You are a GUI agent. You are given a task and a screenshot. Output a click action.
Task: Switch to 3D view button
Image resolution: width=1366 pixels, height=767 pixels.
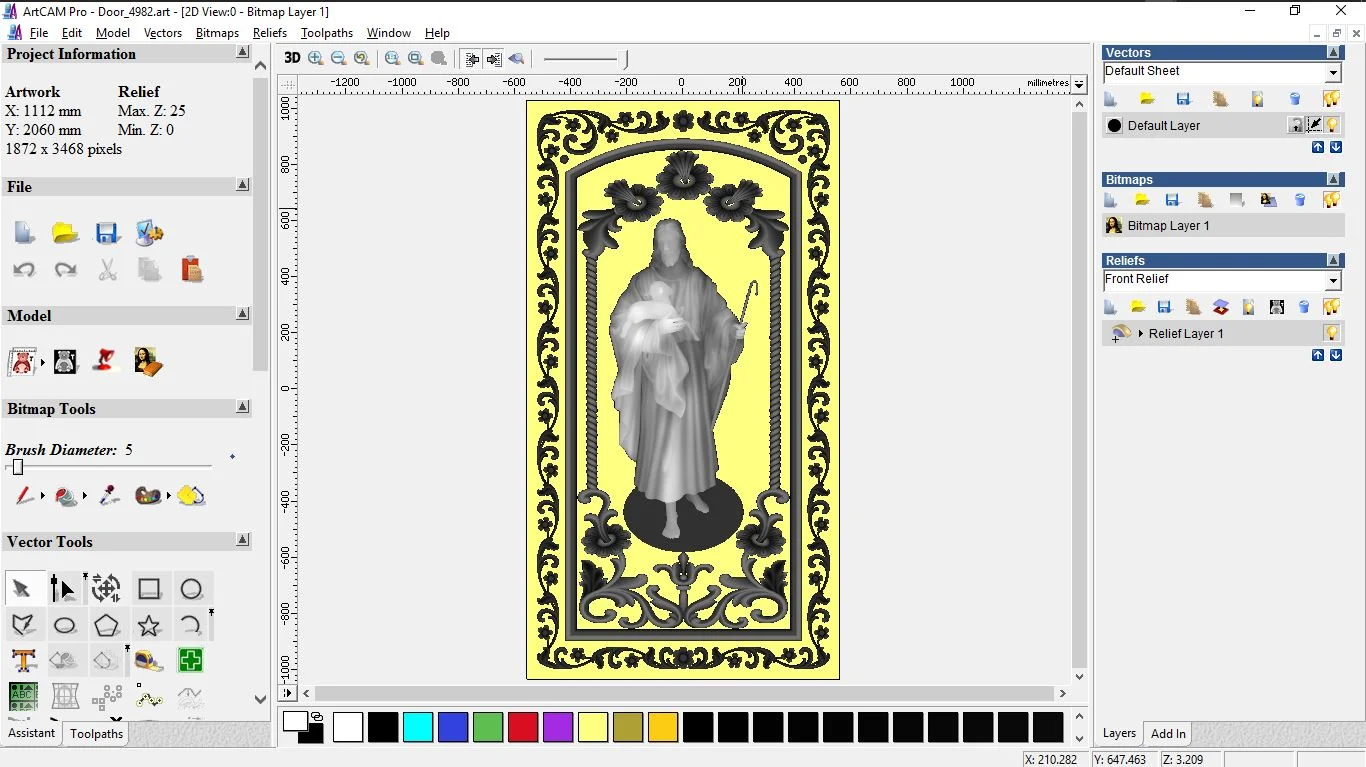pyautogui.click(x=291, y=58)
